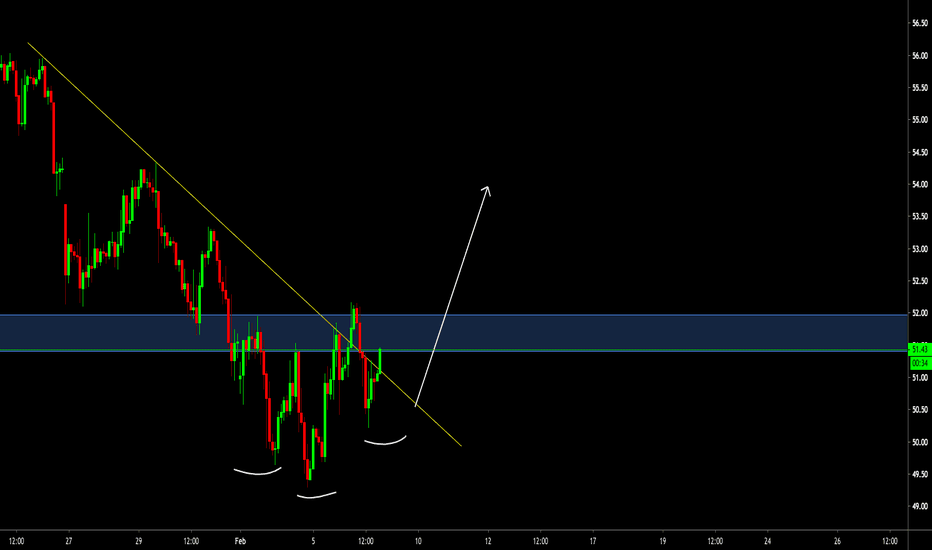932x550 pixels.
Task: Click the 52.00 price axis label
Action: point(920,313)
